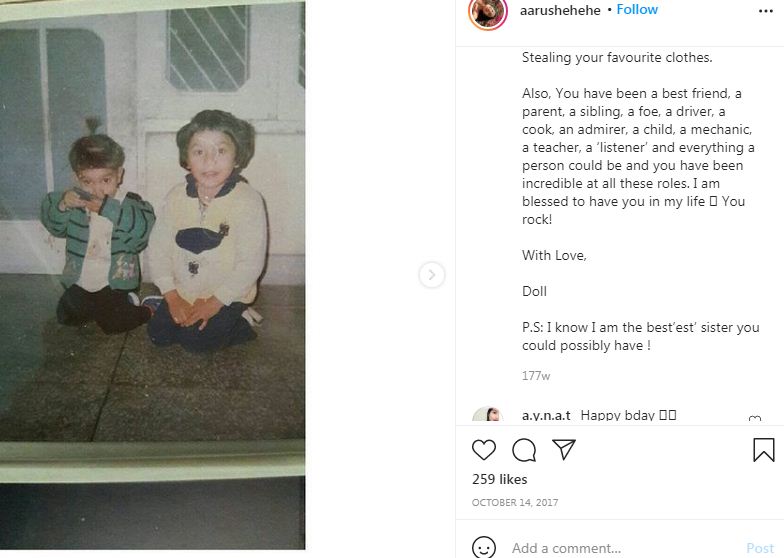This screenshot has width=784, height=558.
Task: Open the October 14, 2017 date link
Action: coord(515,502)
